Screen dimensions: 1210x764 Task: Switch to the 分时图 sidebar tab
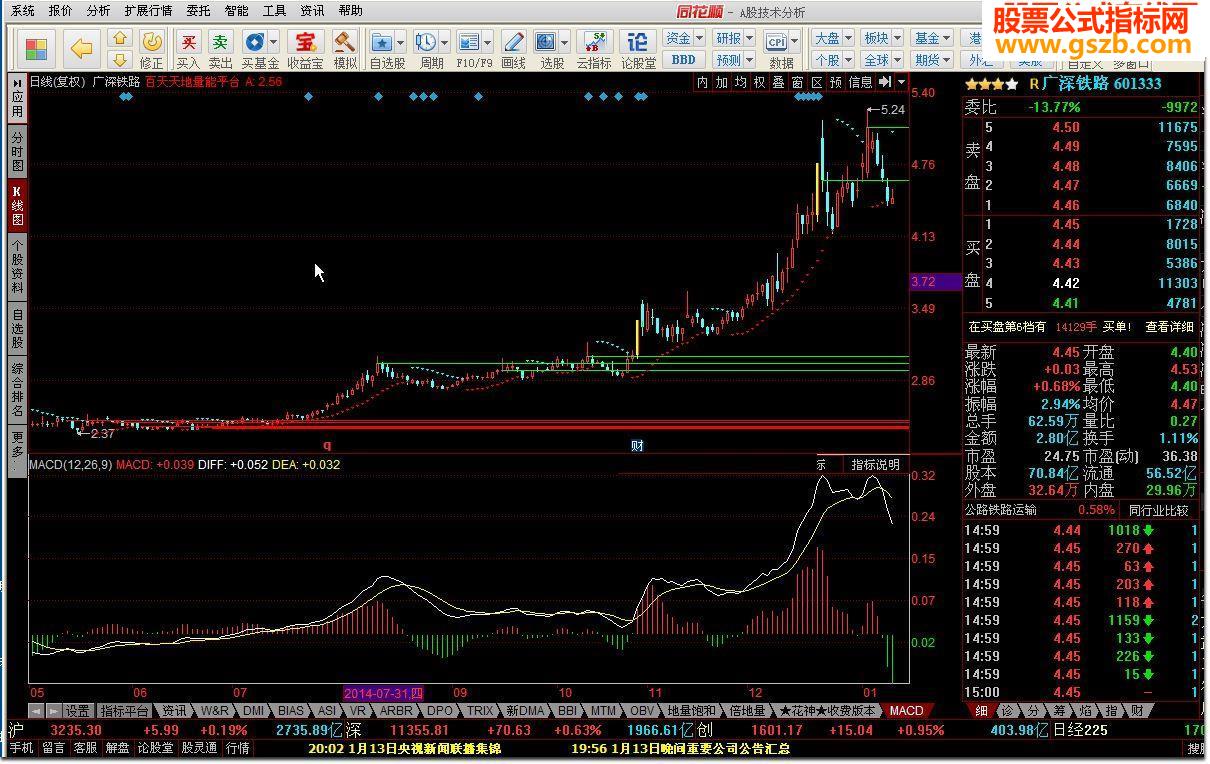point(18,151)
